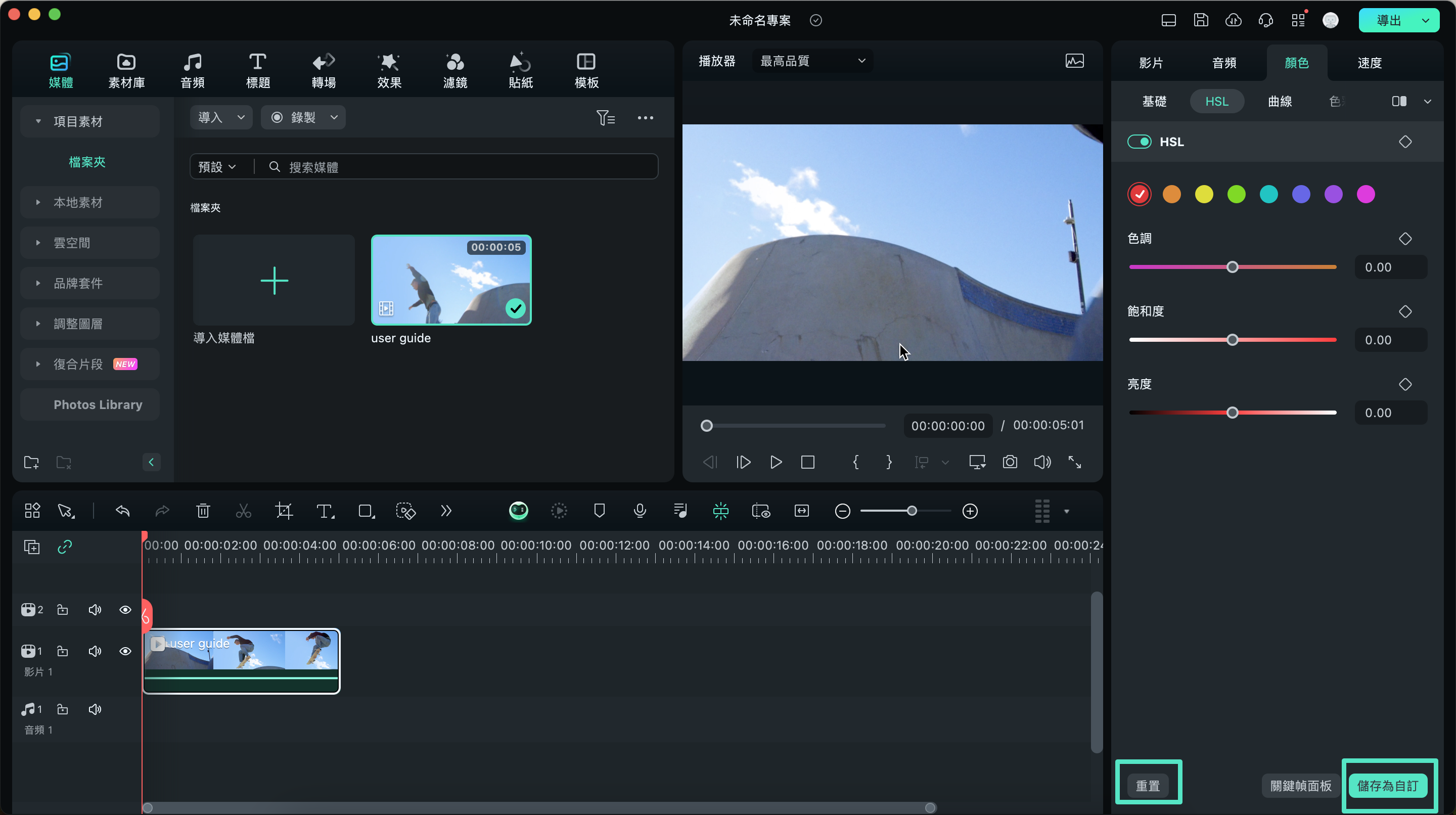Viewport: 1456px width, 815px height.
Task: Select the crop tool icon
Action: click(x=283, y=511)
